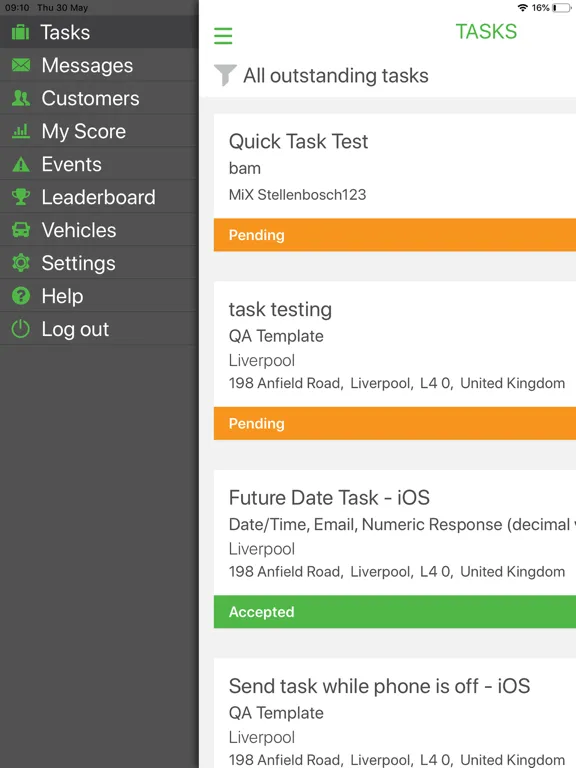This screenshot has width=576, height=768.
Task: Click the Settings gear icon
Action: (21, 263)
